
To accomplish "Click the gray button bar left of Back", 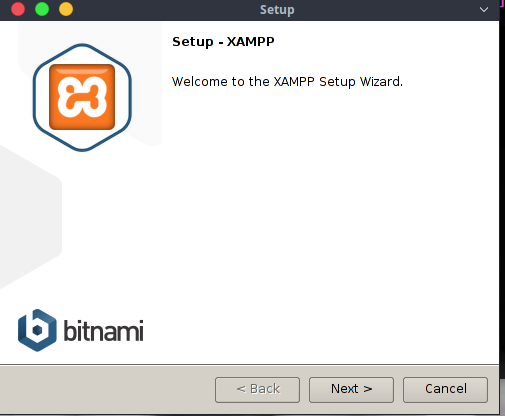I will [107, 390].
